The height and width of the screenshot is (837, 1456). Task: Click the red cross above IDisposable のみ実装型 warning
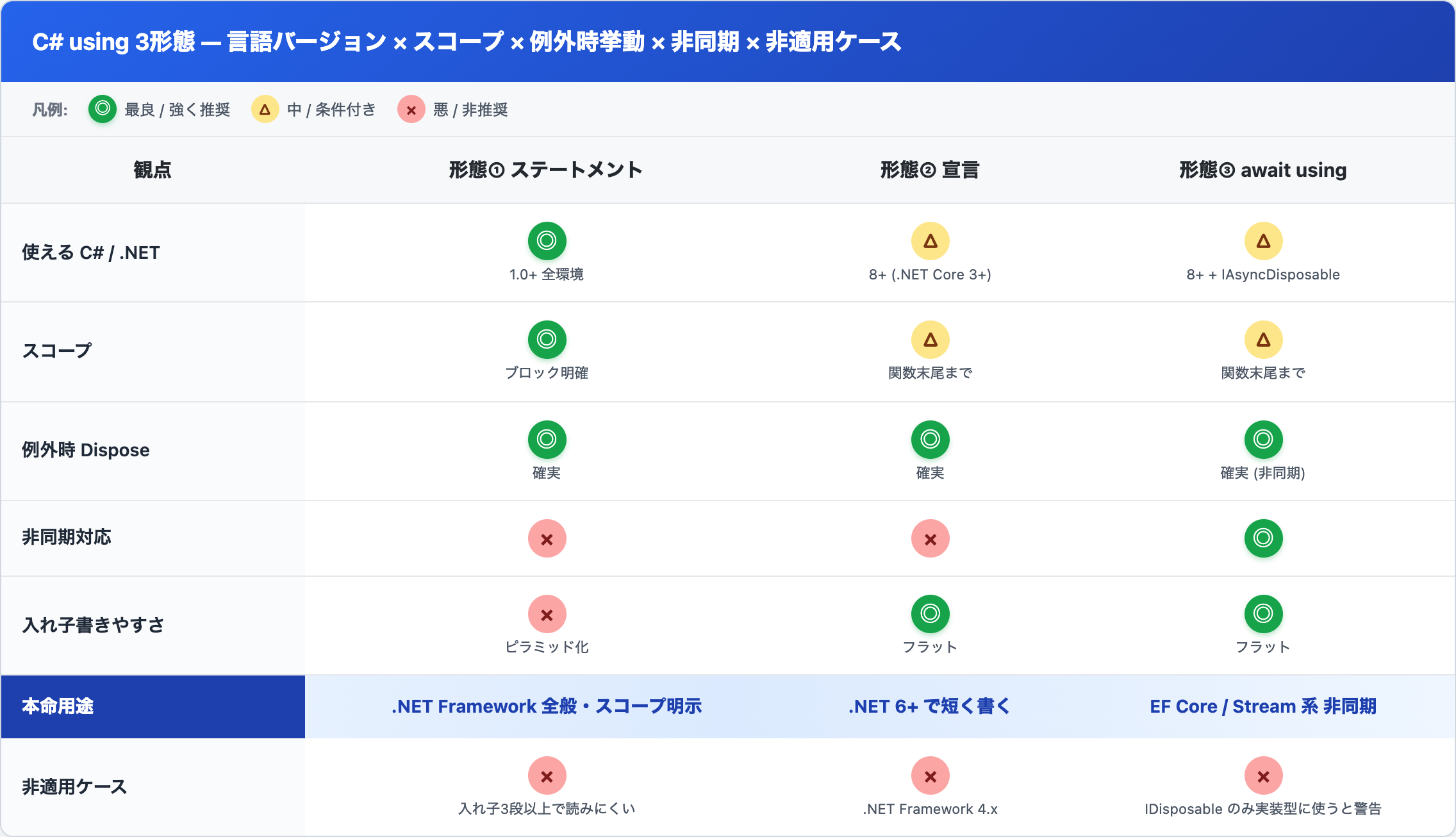(x=1263, y=775)
